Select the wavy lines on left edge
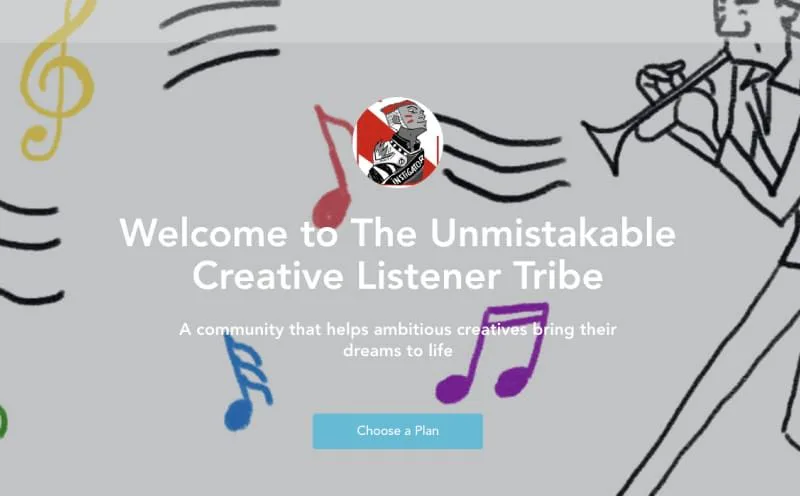 click(x=32, y=253)
